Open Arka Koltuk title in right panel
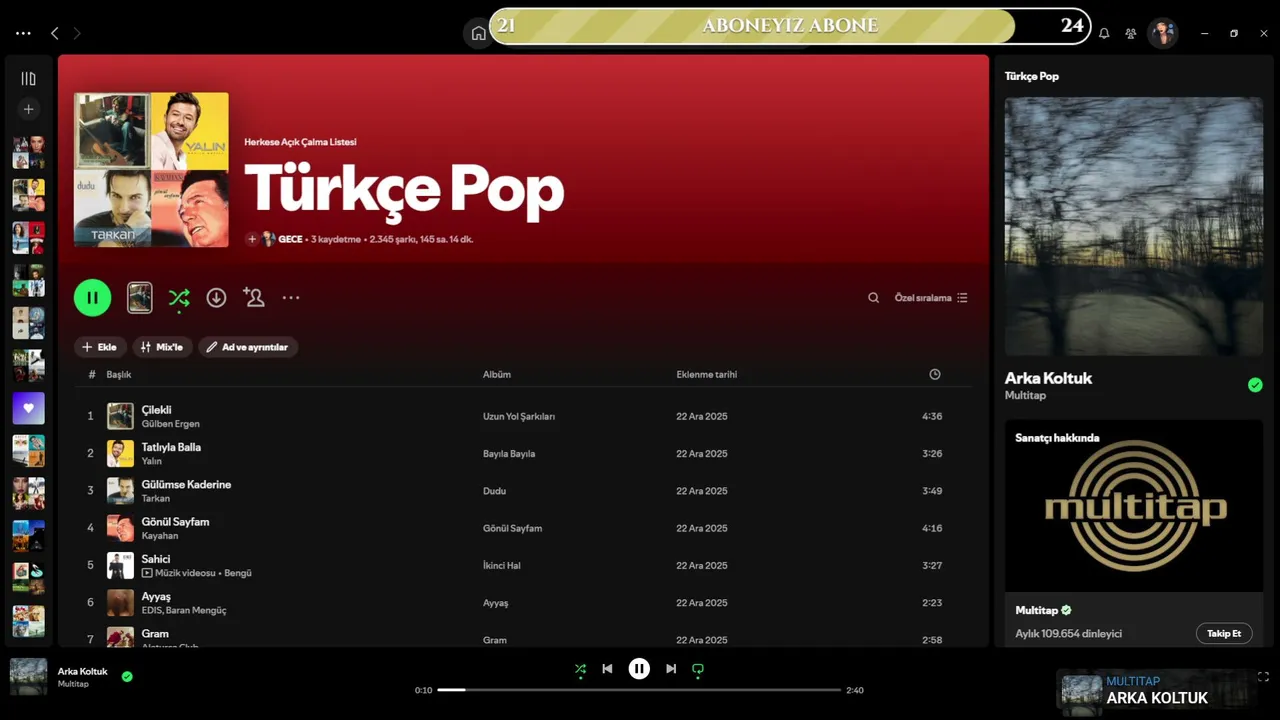 pos(1048,378)
